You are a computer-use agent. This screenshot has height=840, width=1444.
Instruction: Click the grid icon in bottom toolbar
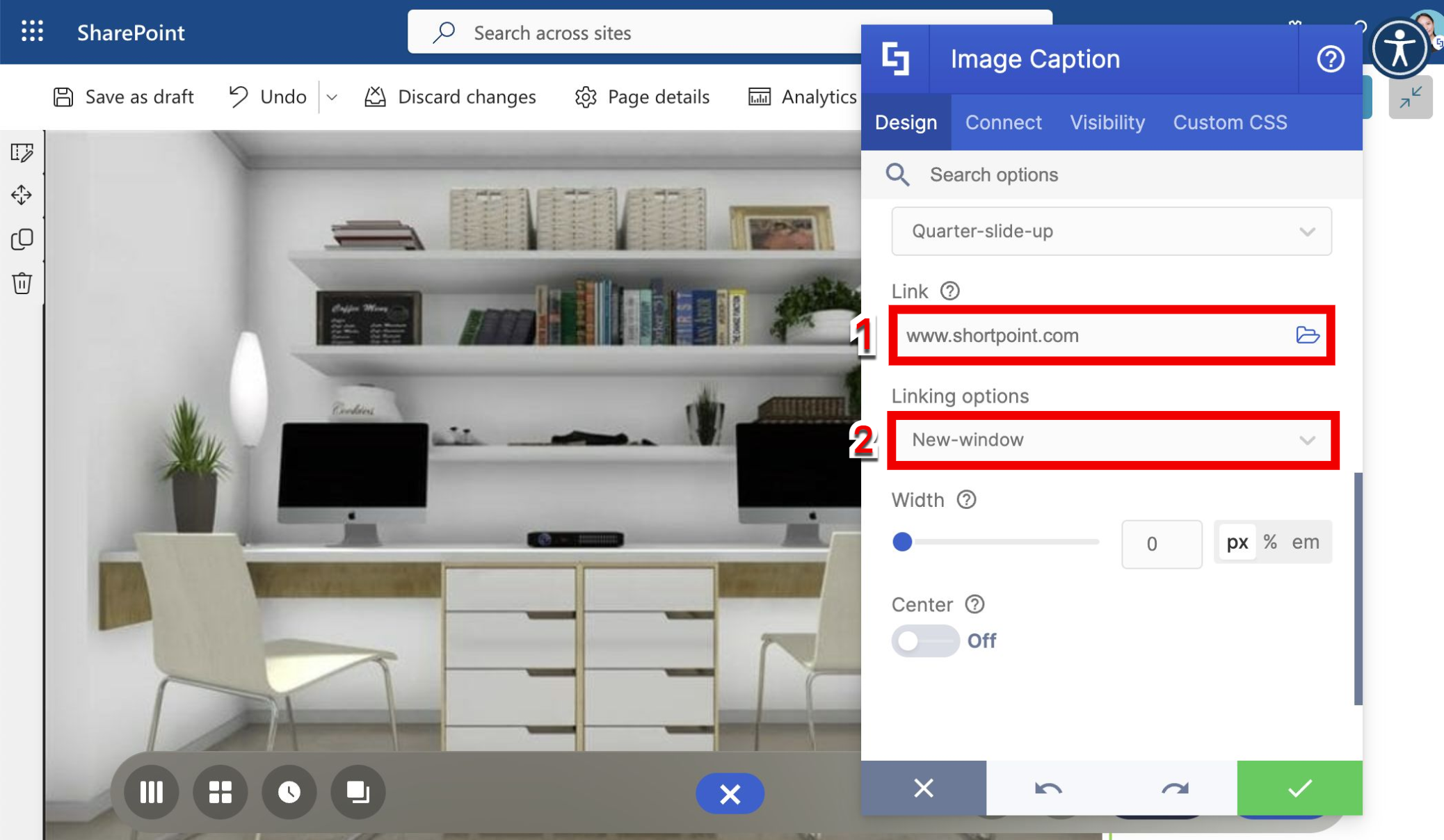(x=220, y=792)
